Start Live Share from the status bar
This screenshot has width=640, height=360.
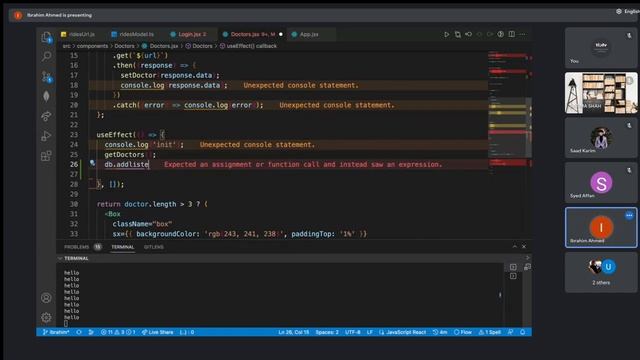(157, 332)
